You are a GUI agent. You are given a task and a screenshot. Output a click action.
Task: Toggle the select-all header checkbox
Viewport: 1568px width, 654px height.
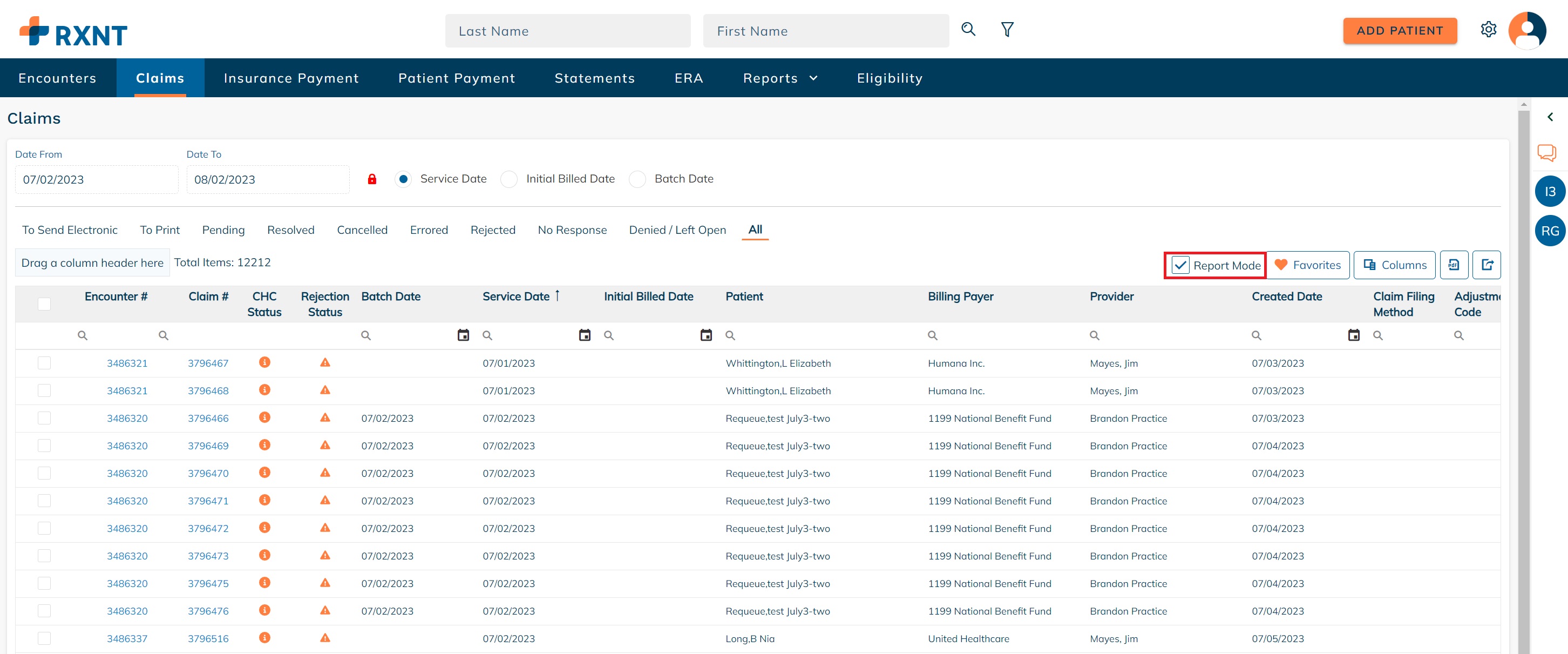pos(44,304)
